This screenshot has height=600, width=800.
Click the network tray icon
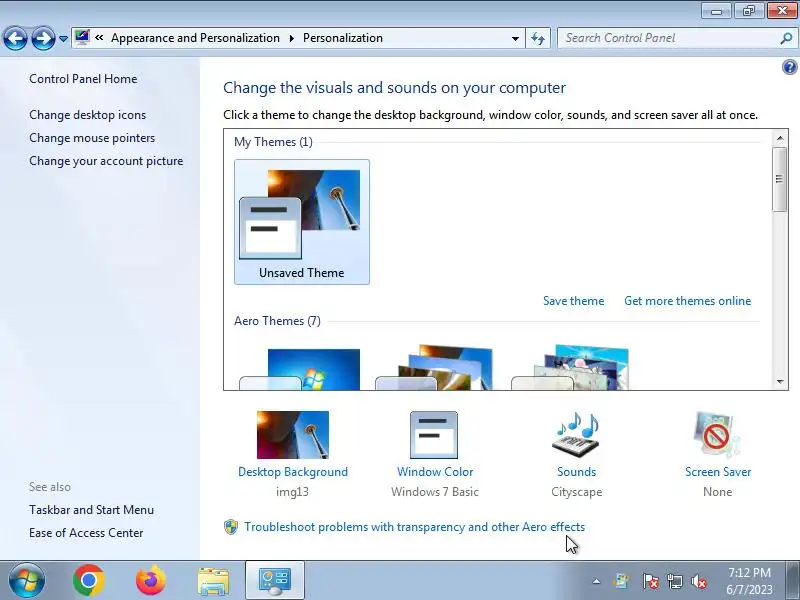coord(674,581)
